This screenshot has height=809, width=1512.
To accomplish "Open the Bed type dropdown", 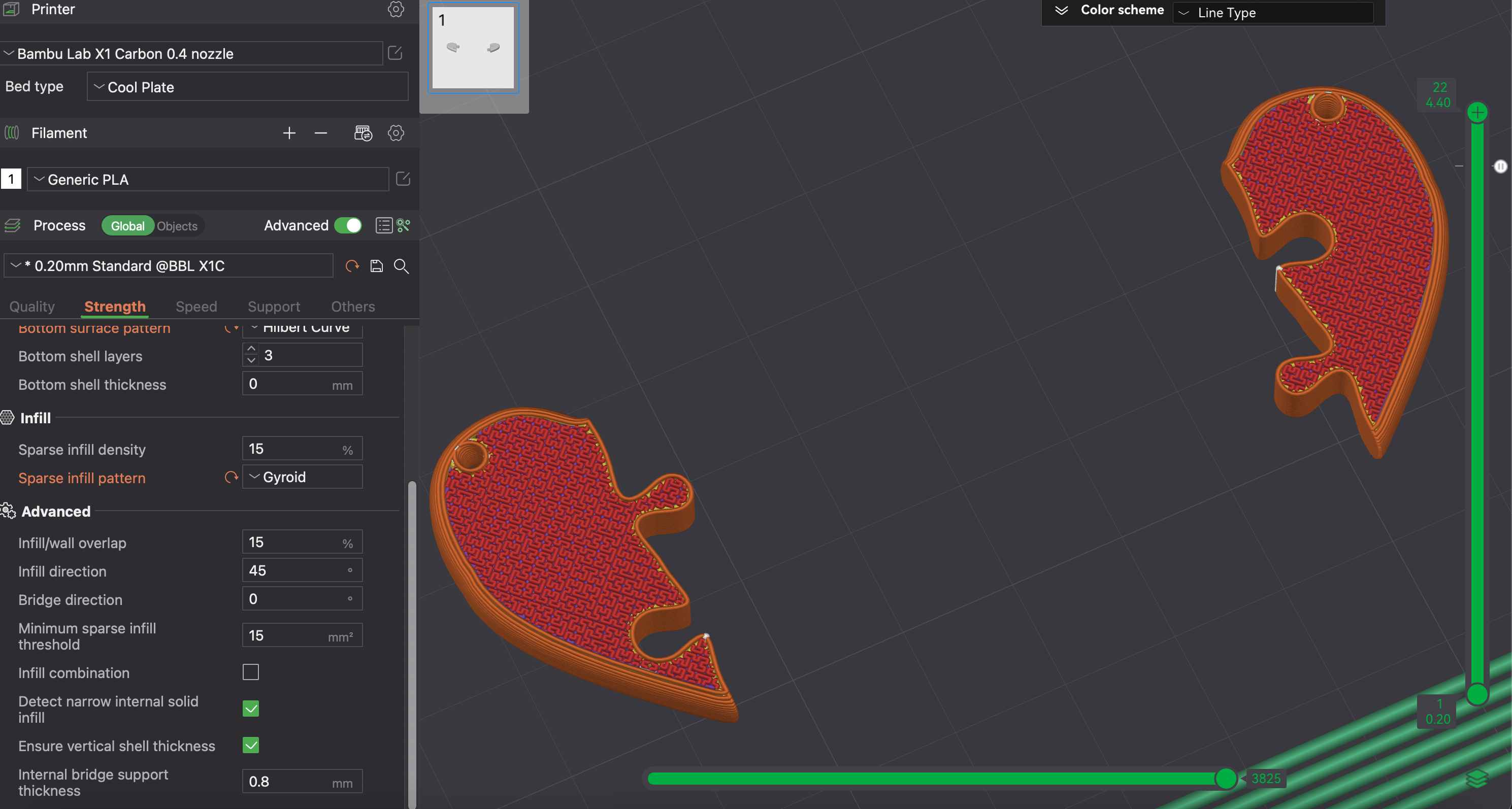I will click(247, 87).
